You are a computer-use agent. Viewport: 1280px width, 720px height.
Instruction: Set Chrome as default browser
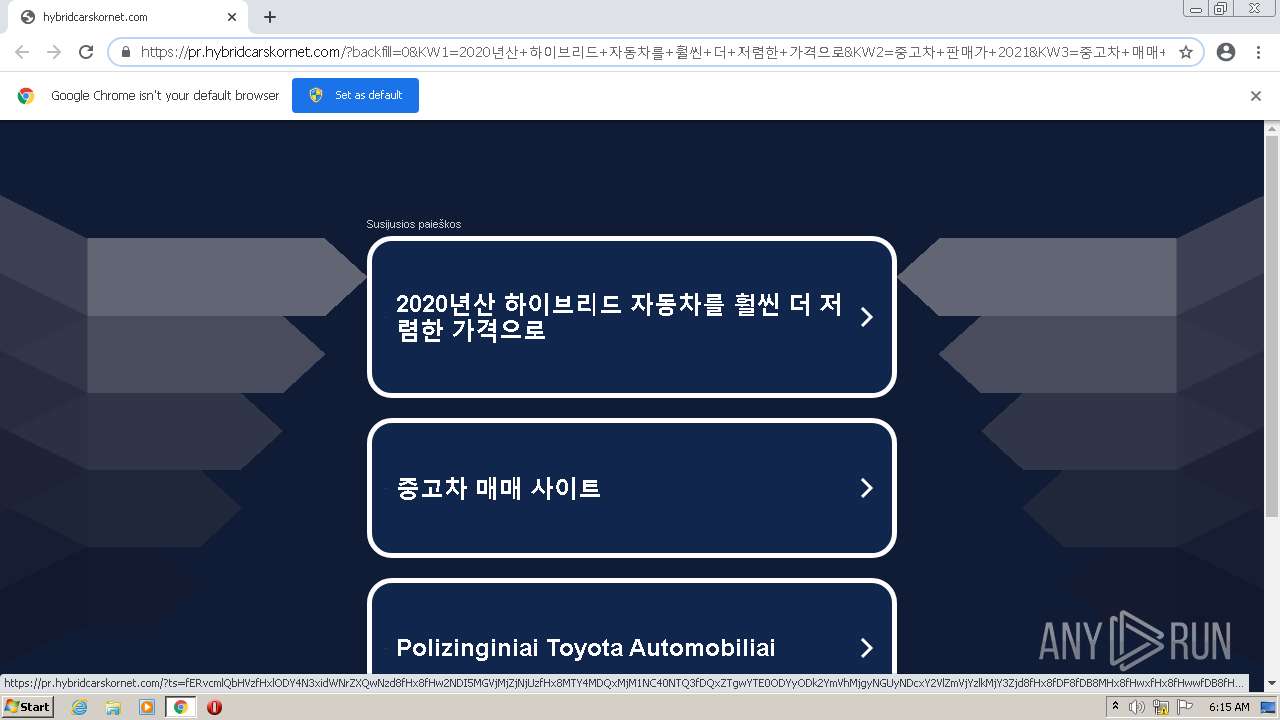(355, 95)
